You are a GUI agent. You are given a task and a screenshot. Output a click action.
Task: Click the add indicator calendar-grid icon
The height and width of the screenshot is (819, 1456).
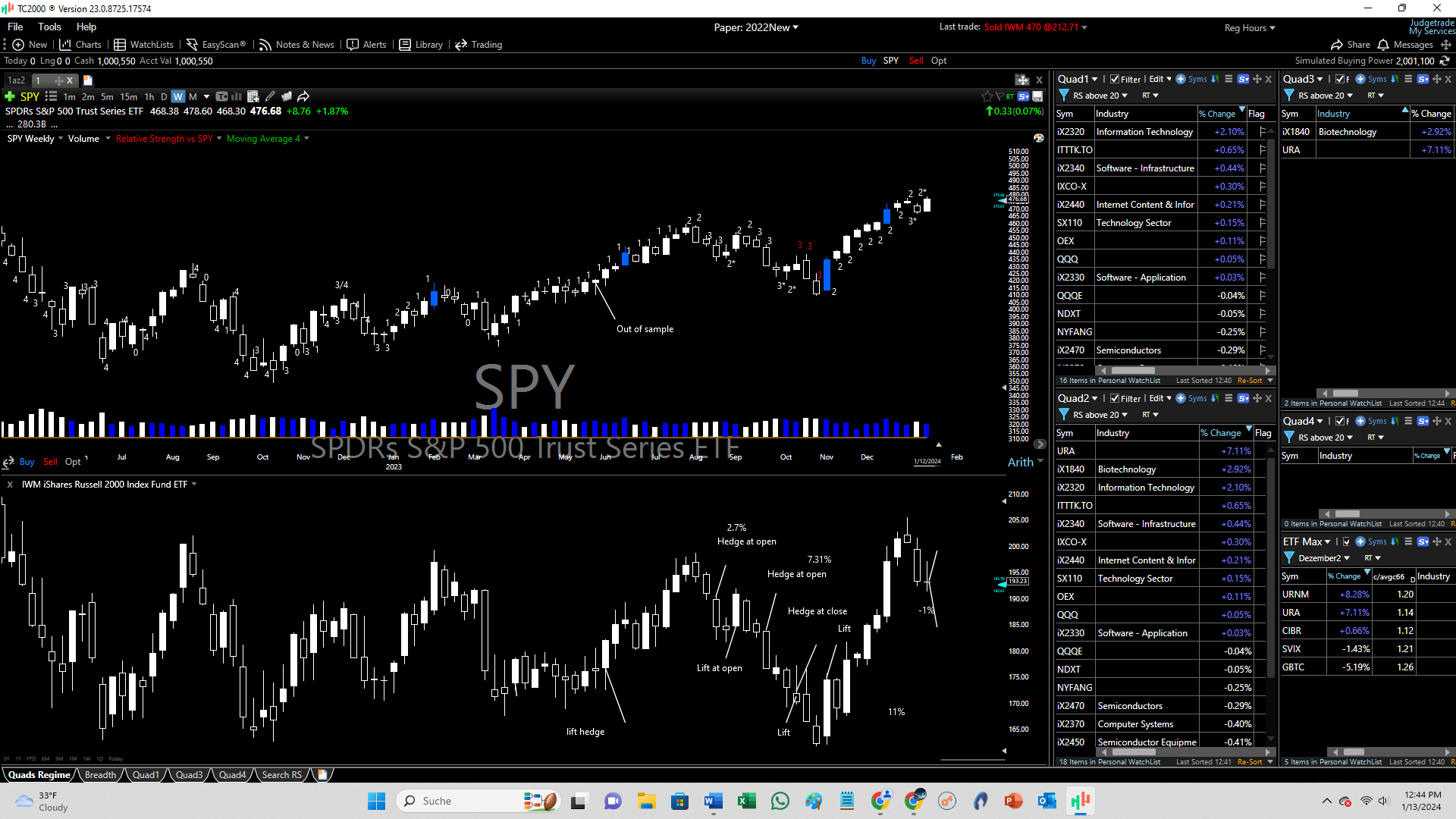point(253,96)
